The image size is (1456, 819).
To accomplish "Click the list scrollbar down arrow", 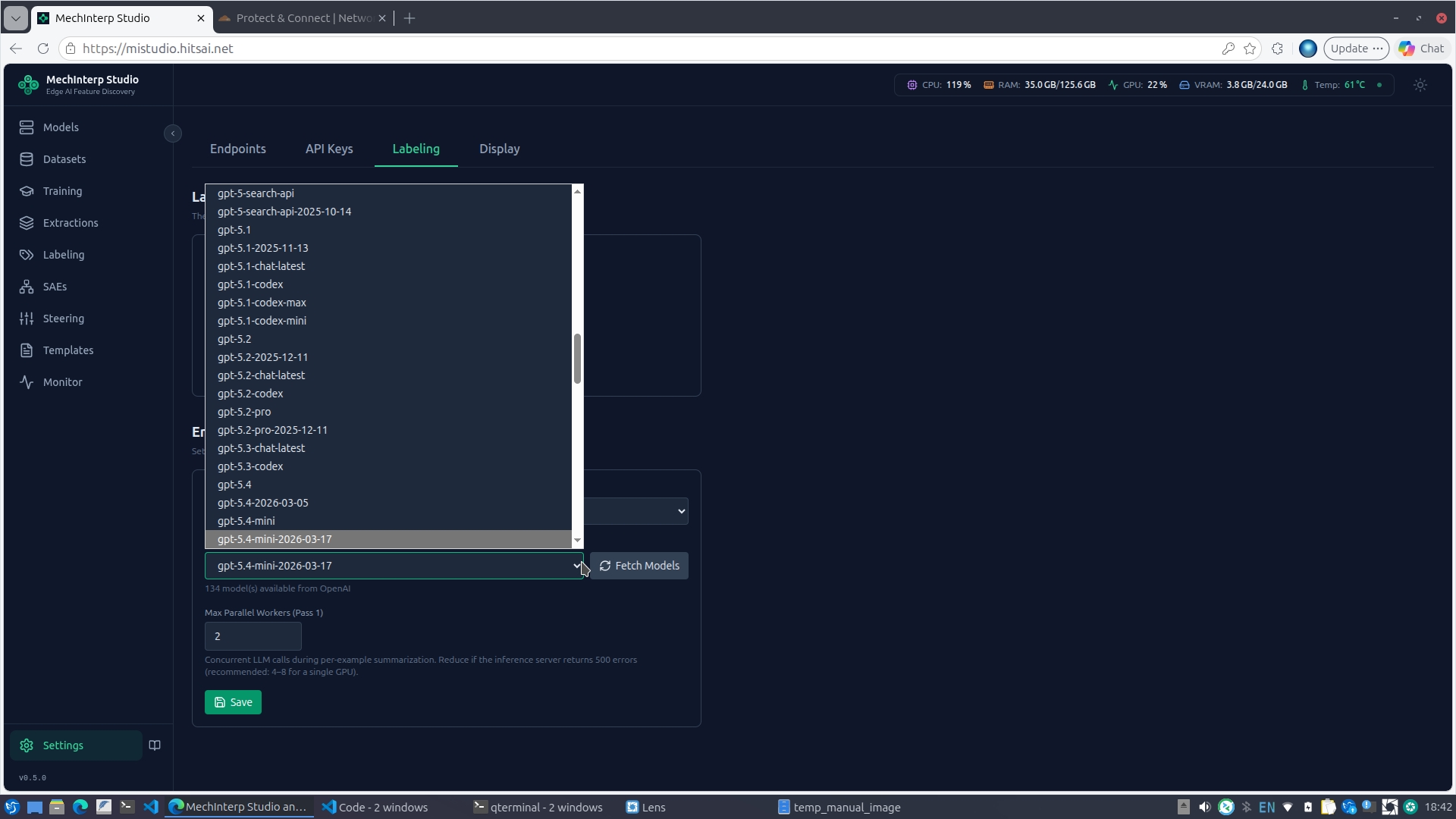I will (x=577, y=541).
